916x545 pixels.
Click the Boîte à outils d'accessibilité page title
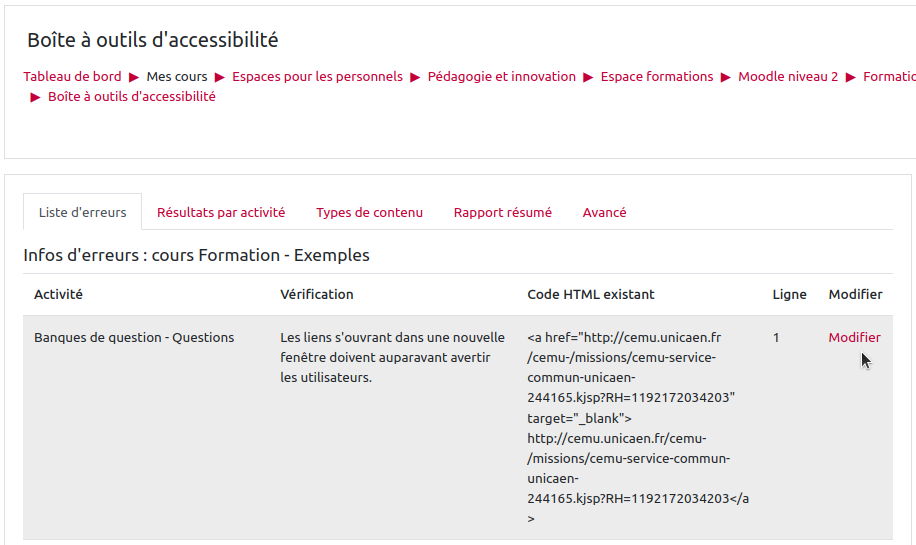pyautogui.click(x=152, y=40)
